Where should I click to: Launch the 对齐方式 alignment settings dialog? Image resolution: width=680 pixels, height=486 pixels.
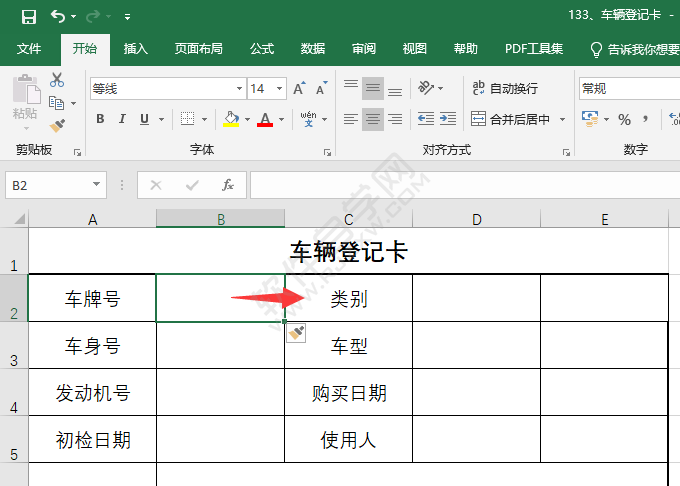point(566,152)
